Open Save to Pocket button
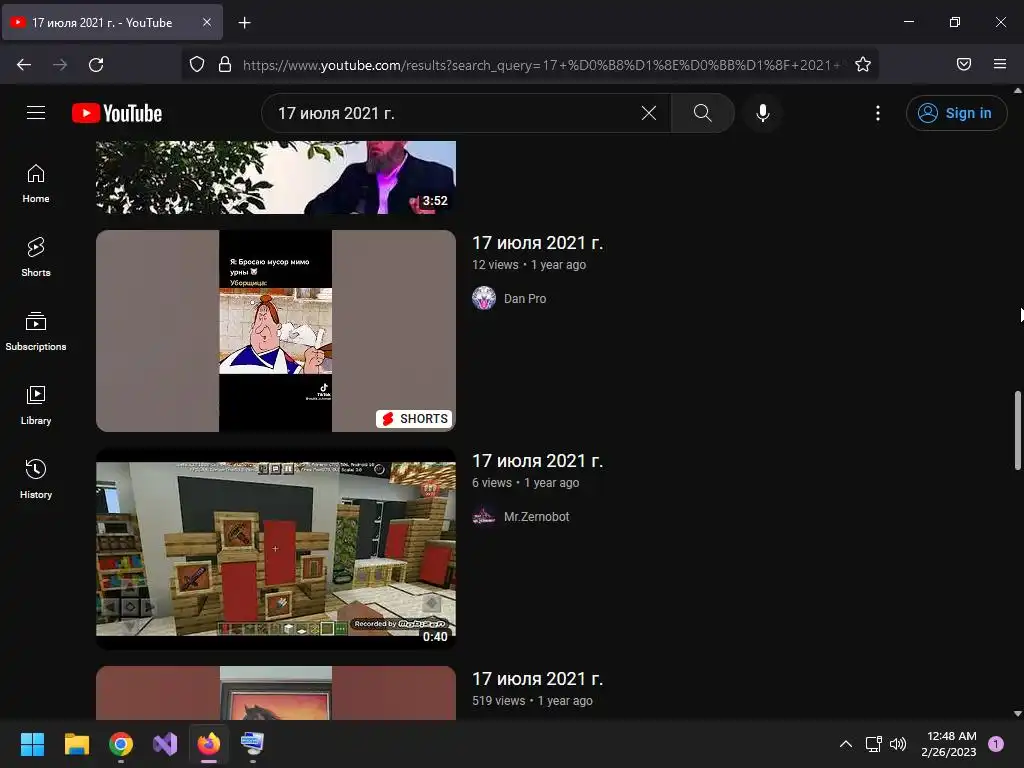This screenshot has height=768, width=1024. [x=964, y=64]
